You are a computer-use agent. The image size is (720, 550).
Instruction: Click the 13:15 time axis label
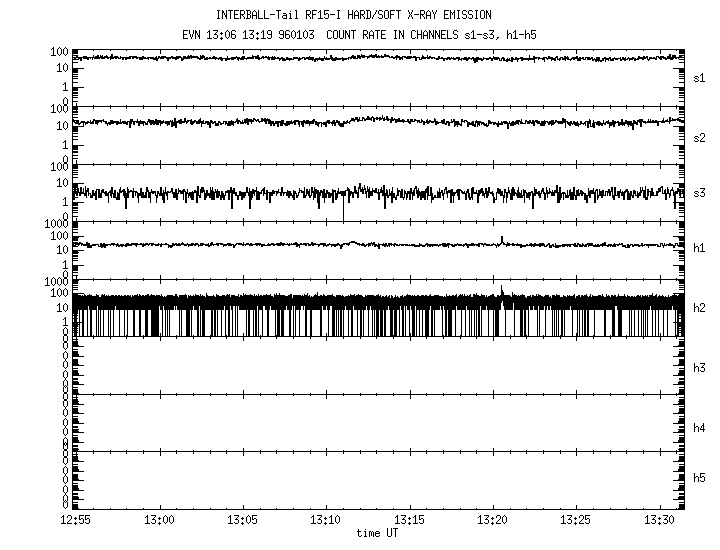click(x=409, y=520)
